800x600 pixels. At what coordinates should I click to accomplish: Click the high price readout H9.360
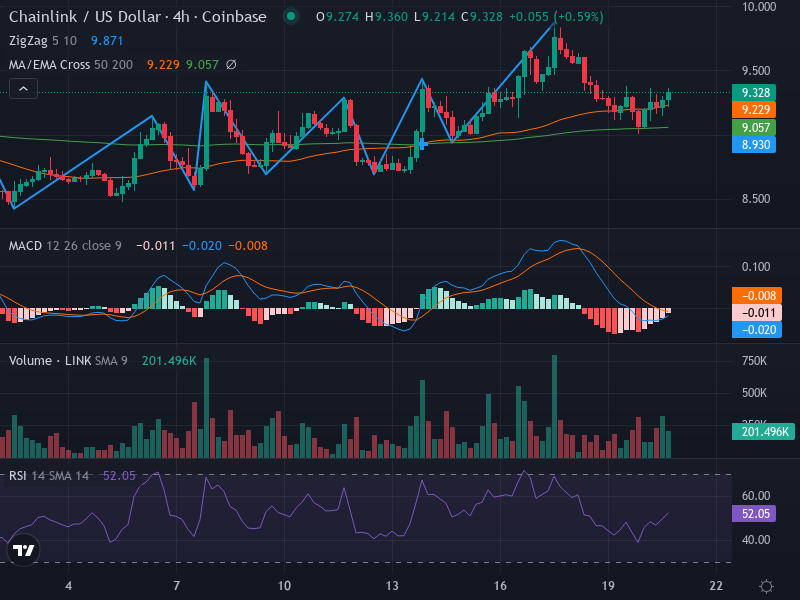(x=386, y=17)
